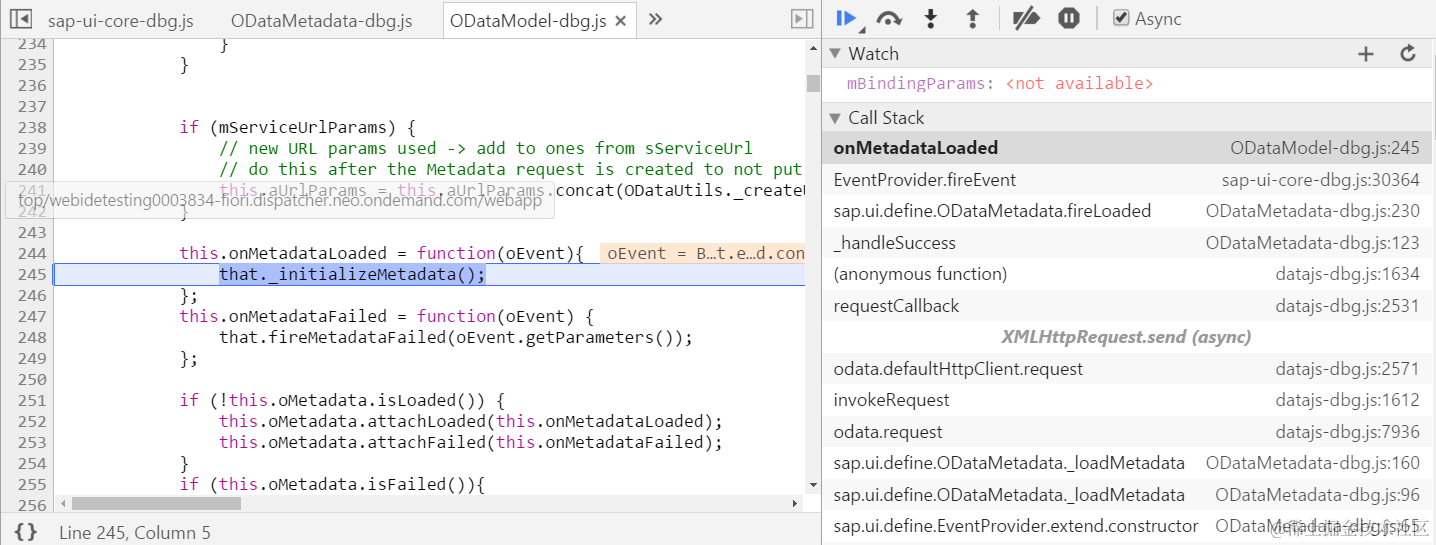Refresh watch expressions

click(x=1408, y=54)
